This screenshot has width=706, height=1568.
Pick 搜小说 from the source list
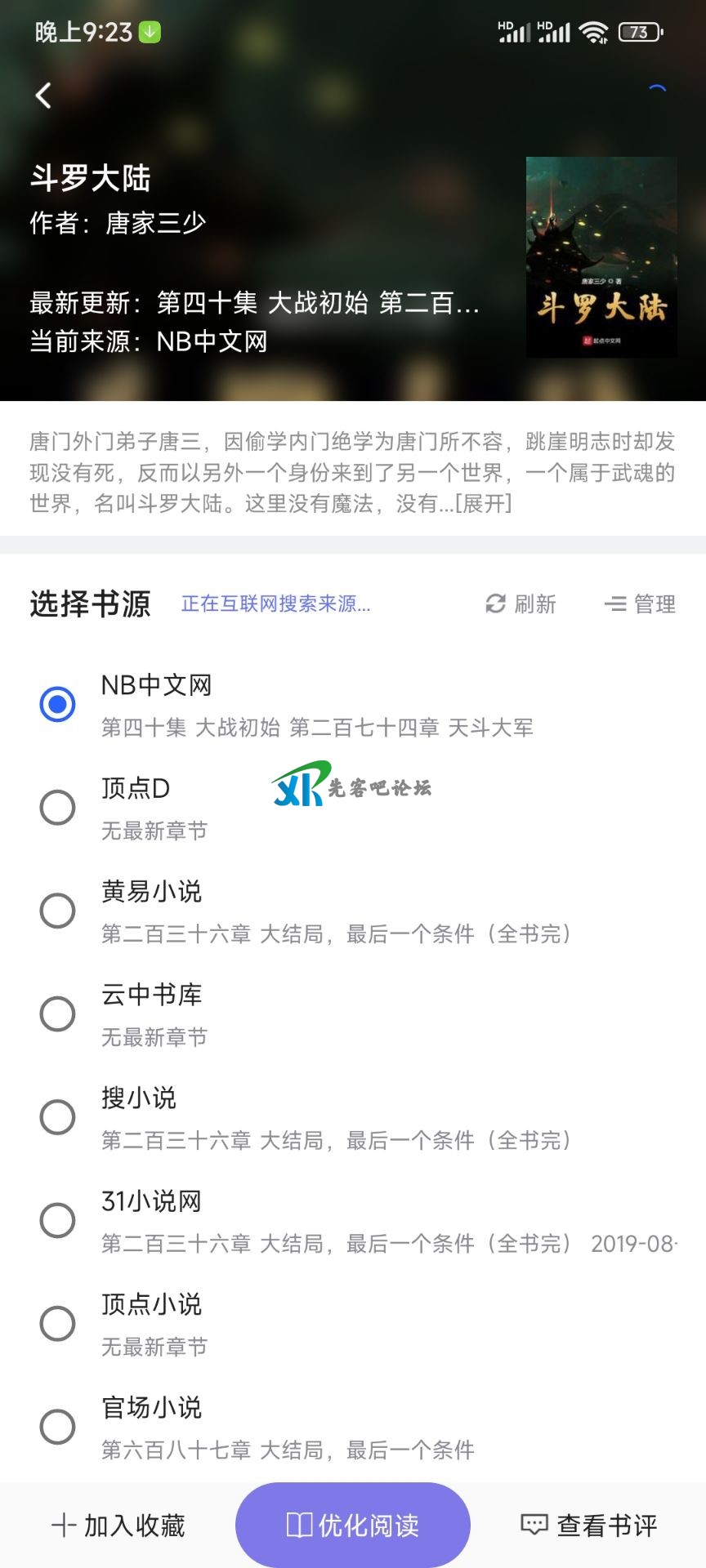pyautogui.click(x=57, y=1117)
